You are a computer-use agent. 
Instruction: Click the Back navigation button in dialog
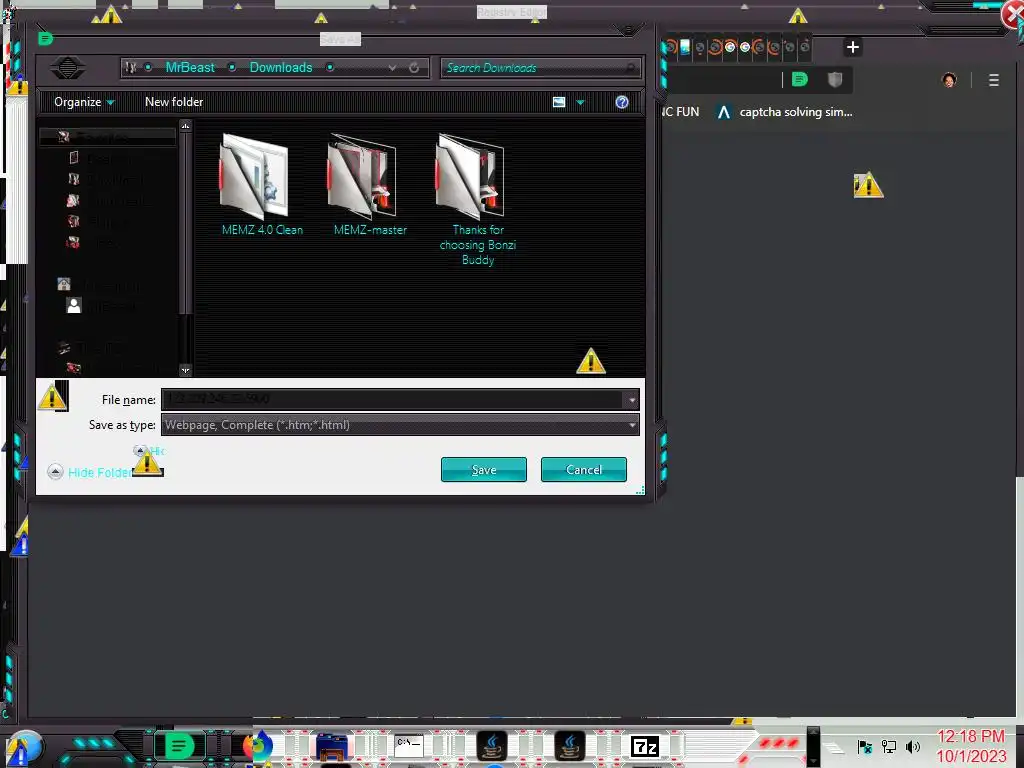tap(68, 68)
